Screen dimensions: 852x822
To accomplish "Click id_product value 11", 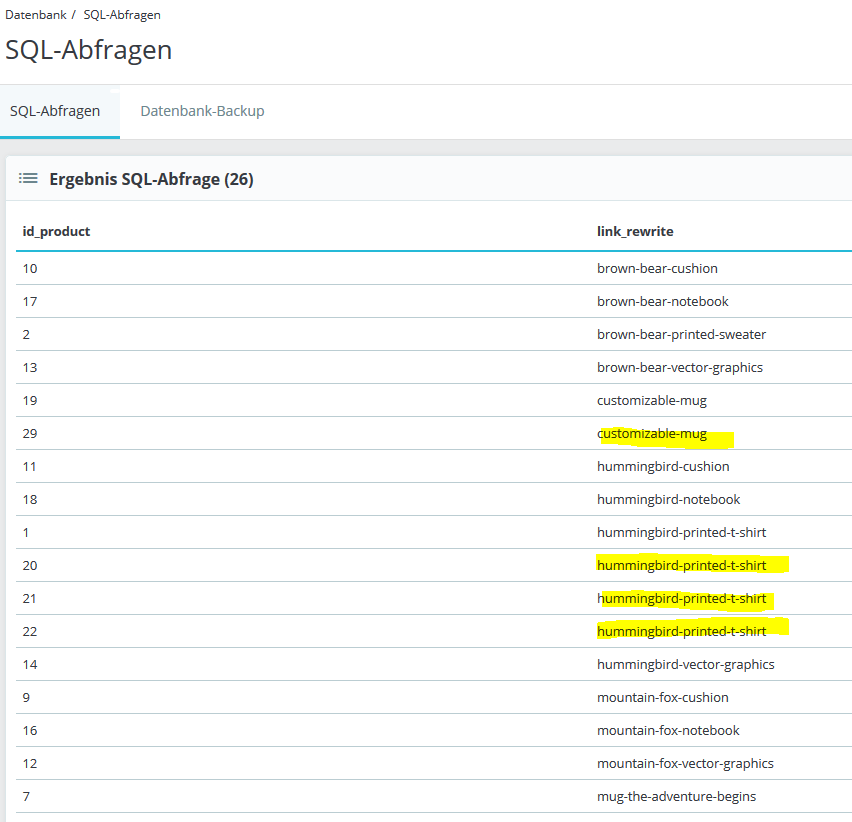I will click(29, 467).
